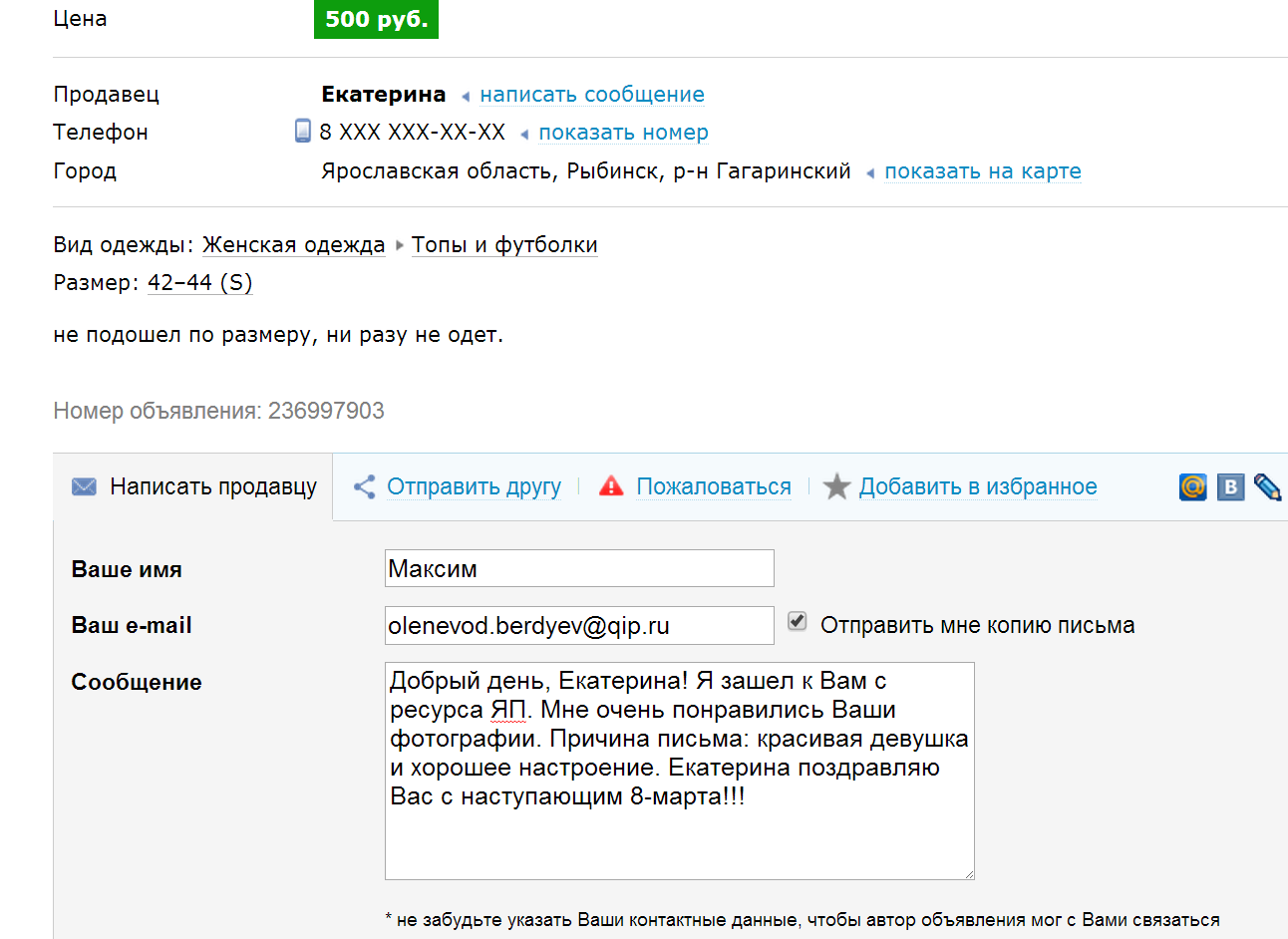
Task: Click the contact details reminder note
Action: (803, 920)
